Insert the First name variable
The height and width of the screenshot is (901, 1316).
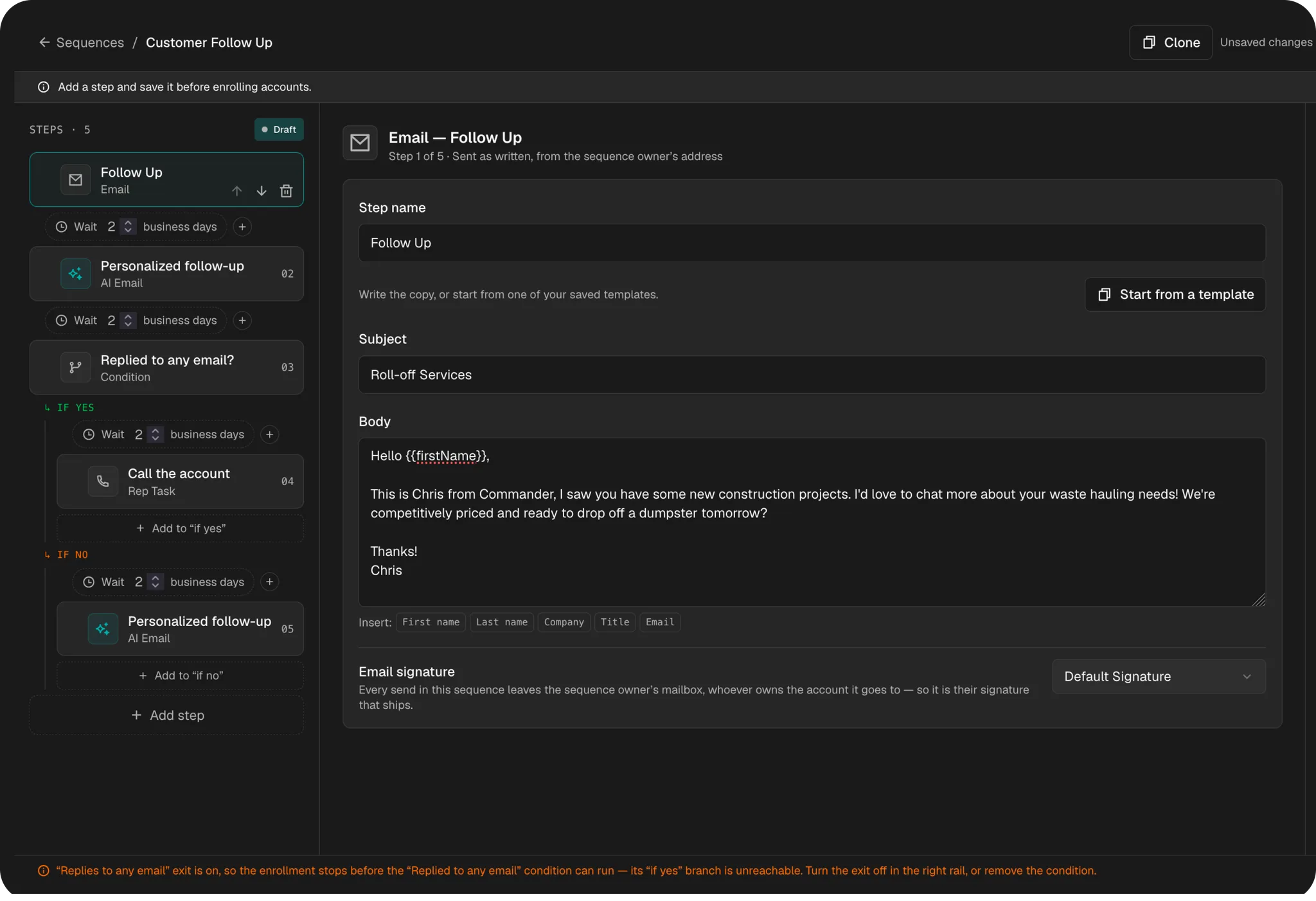click(431, 622)
